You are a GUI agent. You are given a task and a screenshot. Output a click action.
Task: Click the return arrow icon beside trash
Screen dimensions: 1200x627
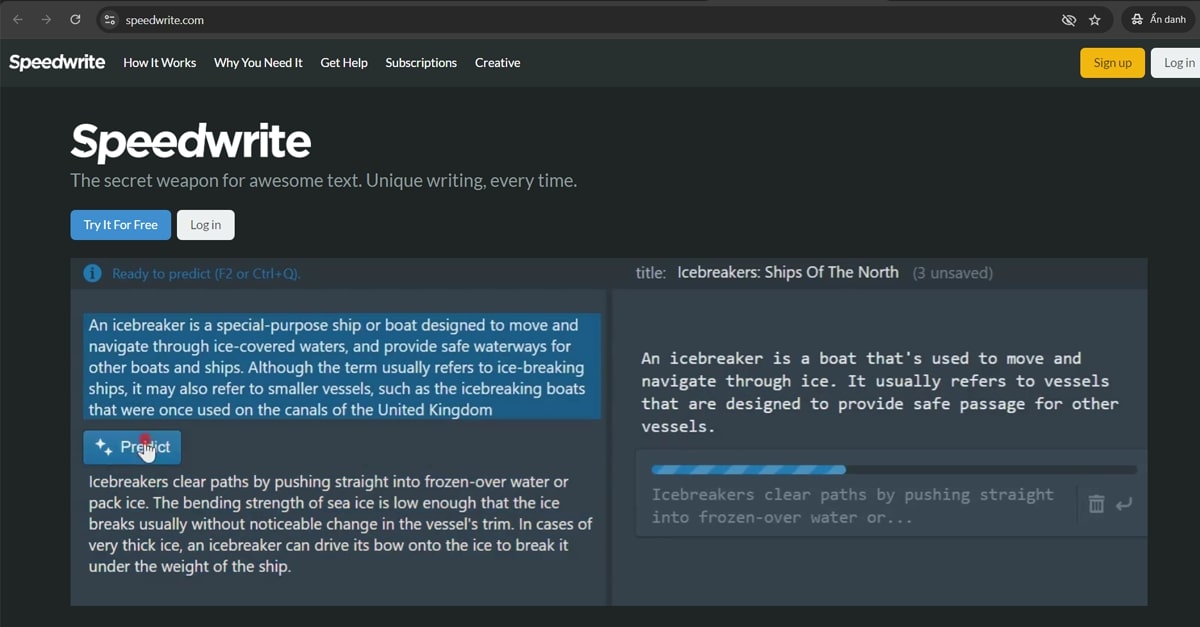pyautogui.click(x=1124, y=504)
